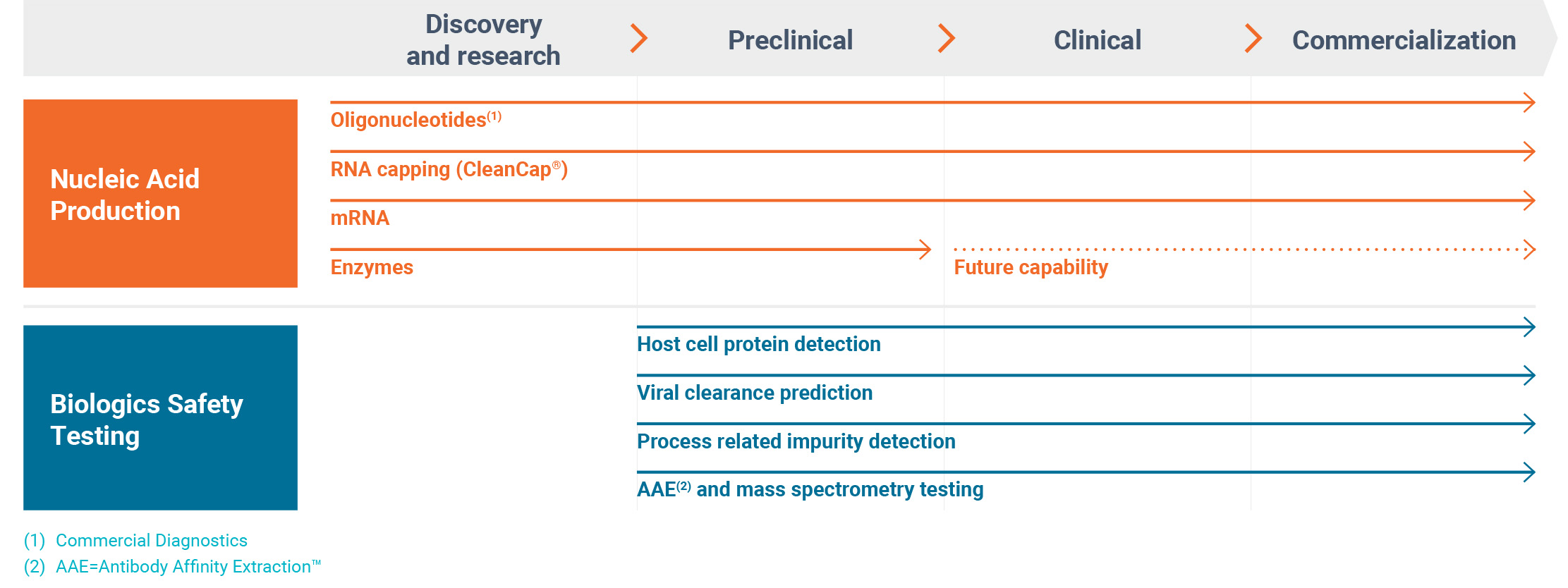Screen dimensions: 1568x588
Task: Click the Process related impurity detection label
Action: [796, 441]
